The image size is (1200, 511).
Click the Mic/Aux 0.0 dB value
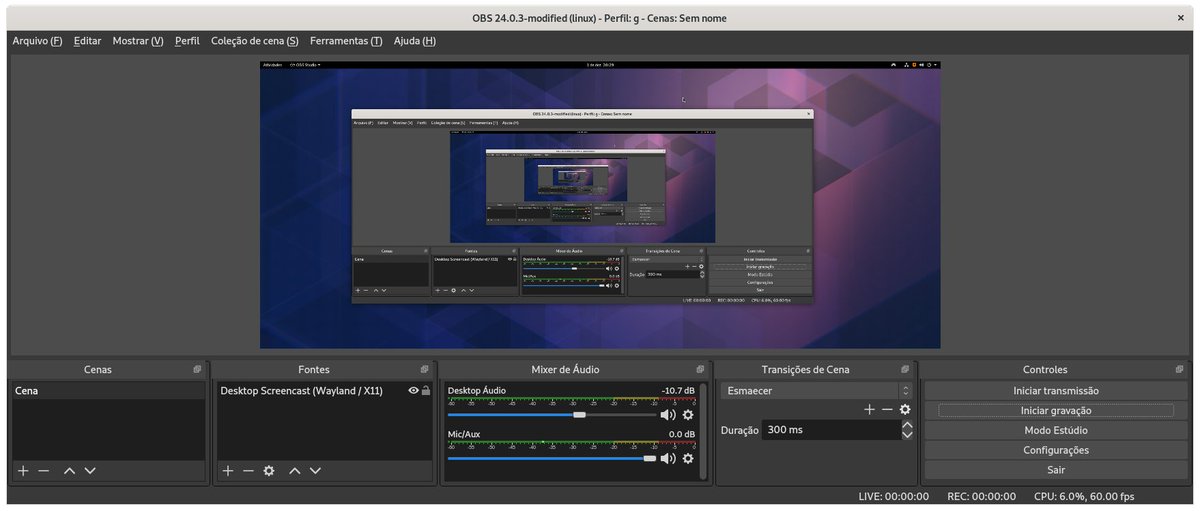(682, 434)
